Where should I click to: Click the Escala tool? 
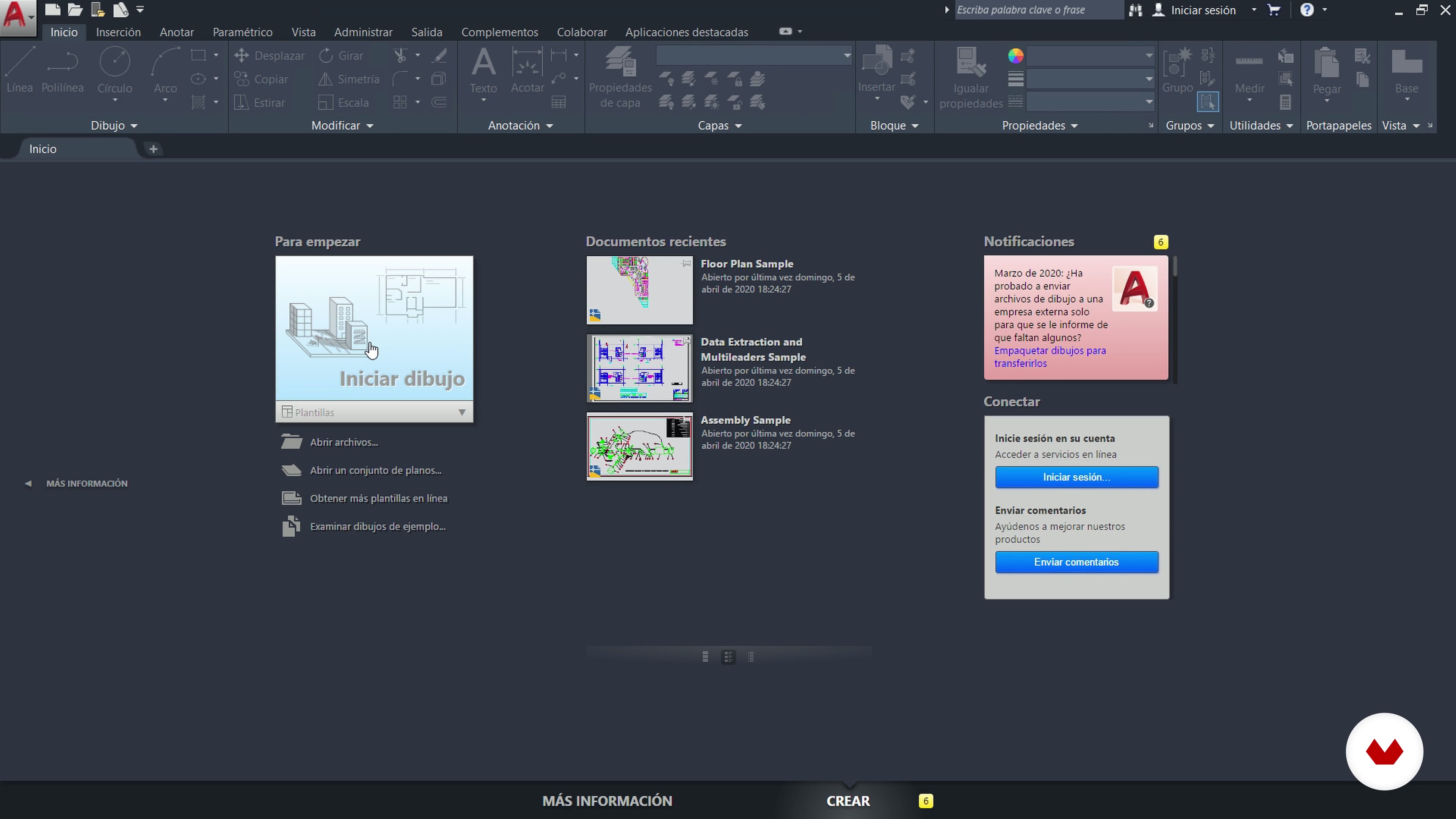coord(343,103)
